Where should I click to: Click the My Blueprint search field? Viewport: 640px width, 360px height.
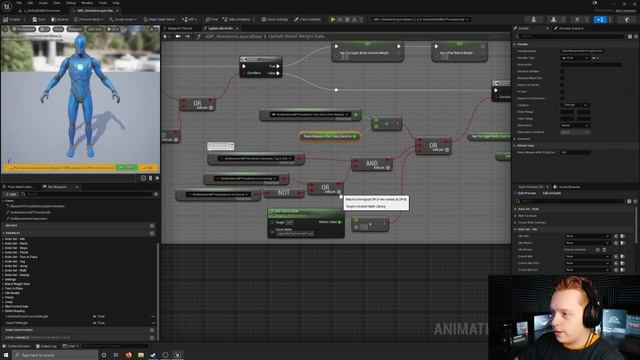(x=87, y=194)
